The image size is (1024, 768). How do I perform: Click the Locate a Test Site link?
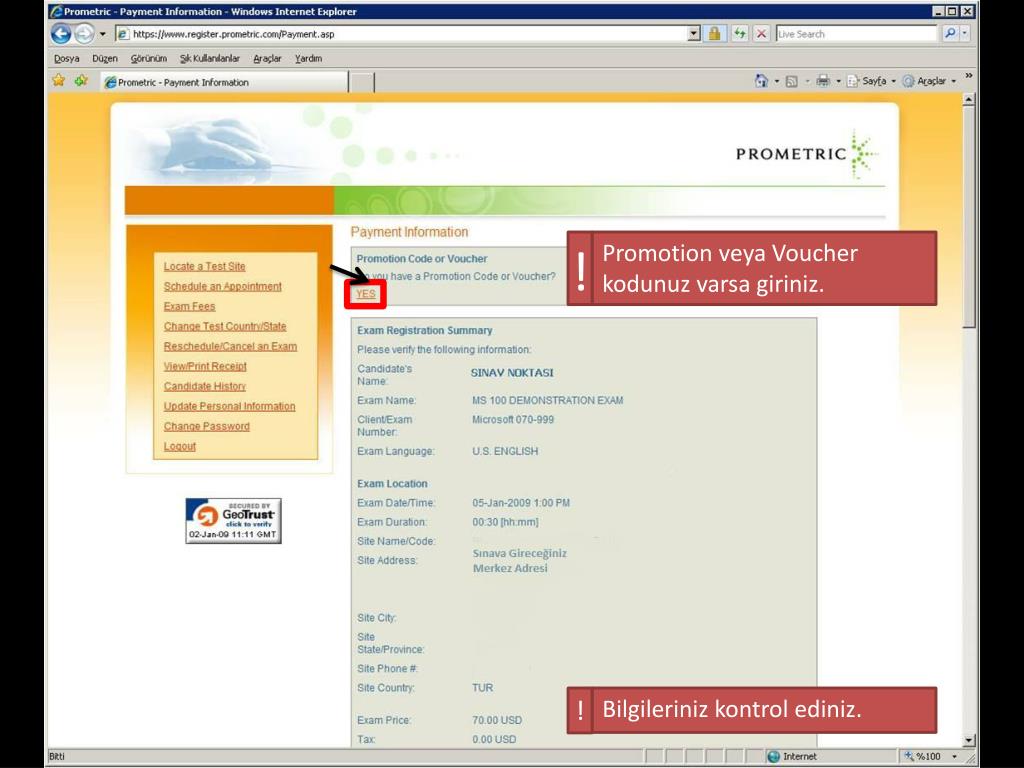click(204, 266)
